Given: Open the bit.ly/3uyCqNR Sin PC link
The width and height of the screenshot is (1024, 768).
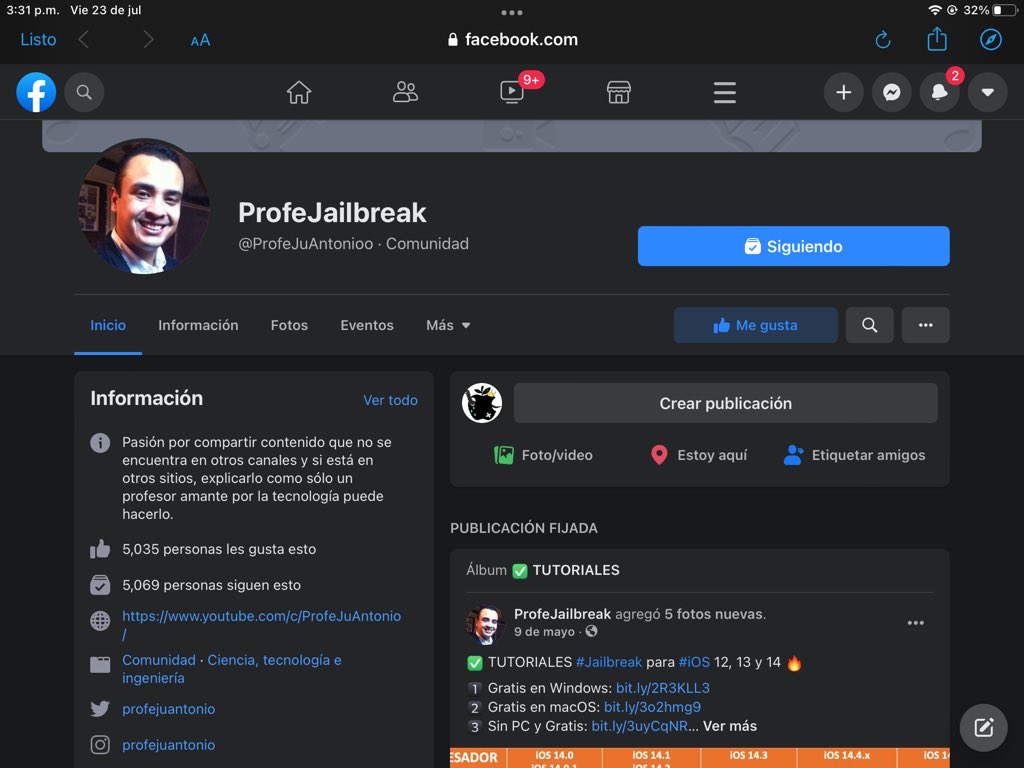Looking at the screenshot, I should click(x=639, y=726).
